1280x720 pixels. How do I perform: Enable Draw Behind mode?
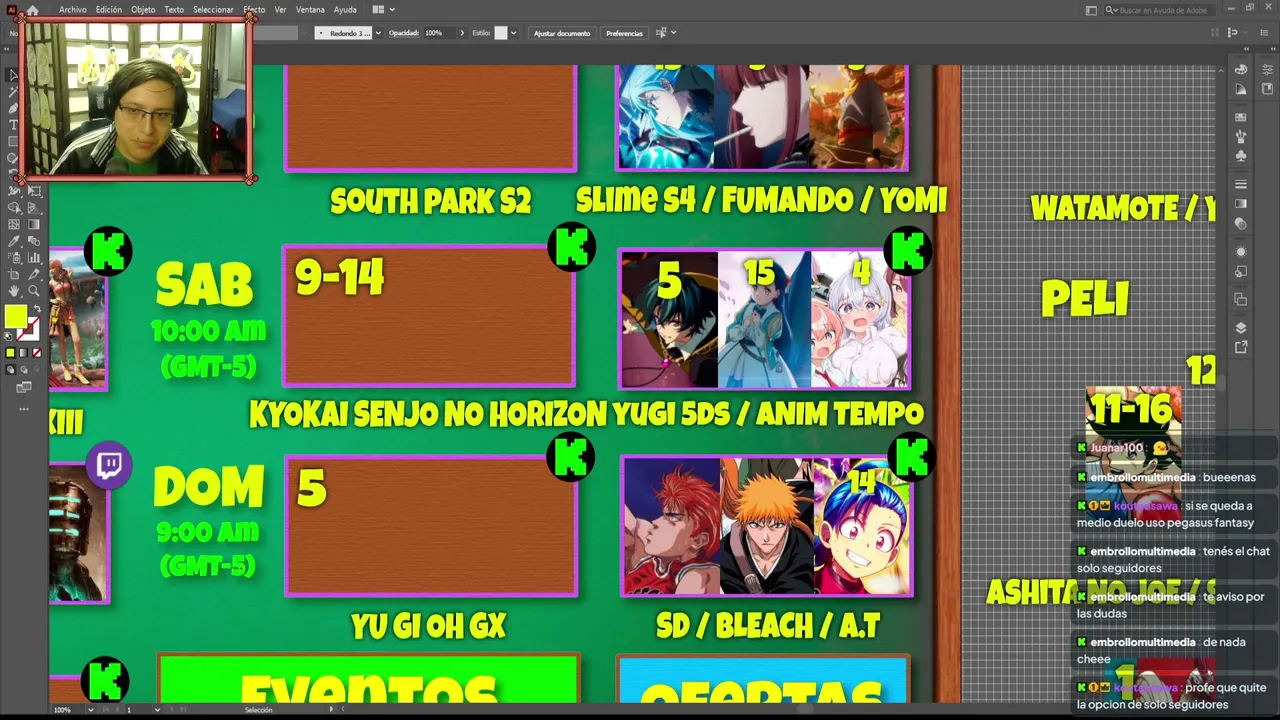[x=24, y=370]
